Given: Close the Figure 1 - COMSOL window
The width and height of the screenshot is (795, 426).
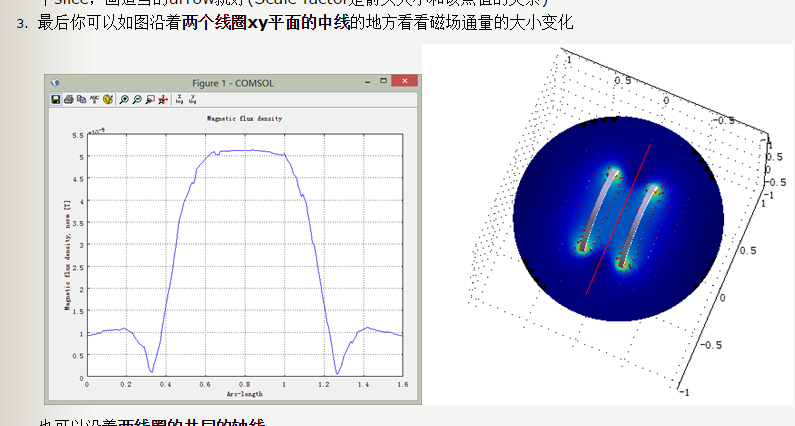Looking at the screenshot, I should [x=405, y=81].
